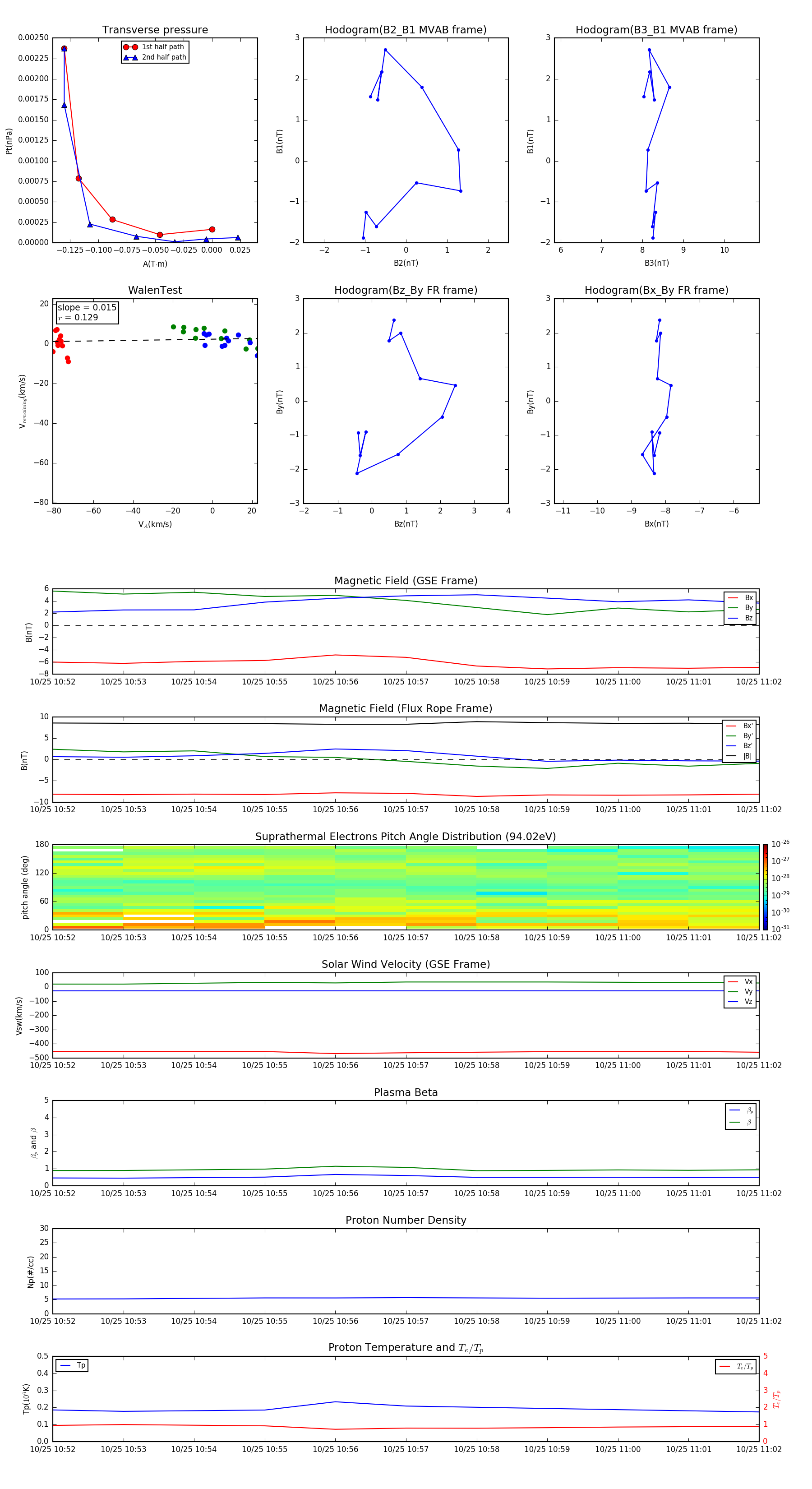Image resolution: width=812 pixels, height=1489 pixels.
Task: Click the 'Bx(nT)' x-axis label
Action: coord(656,524)
